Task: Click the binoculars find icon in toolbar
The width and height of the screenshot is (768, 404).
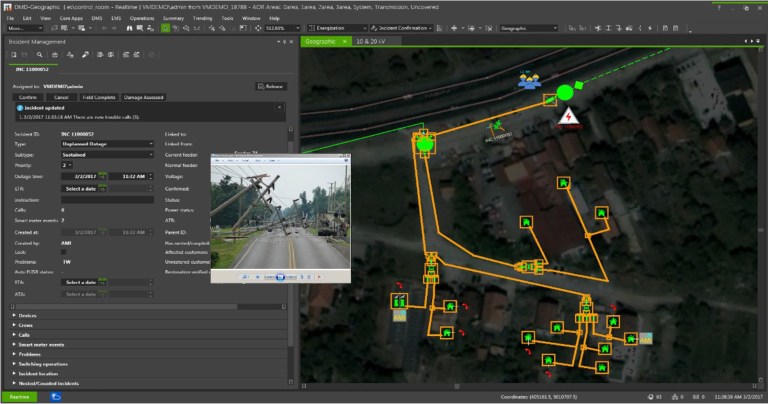Action: [x=129, y=28]
